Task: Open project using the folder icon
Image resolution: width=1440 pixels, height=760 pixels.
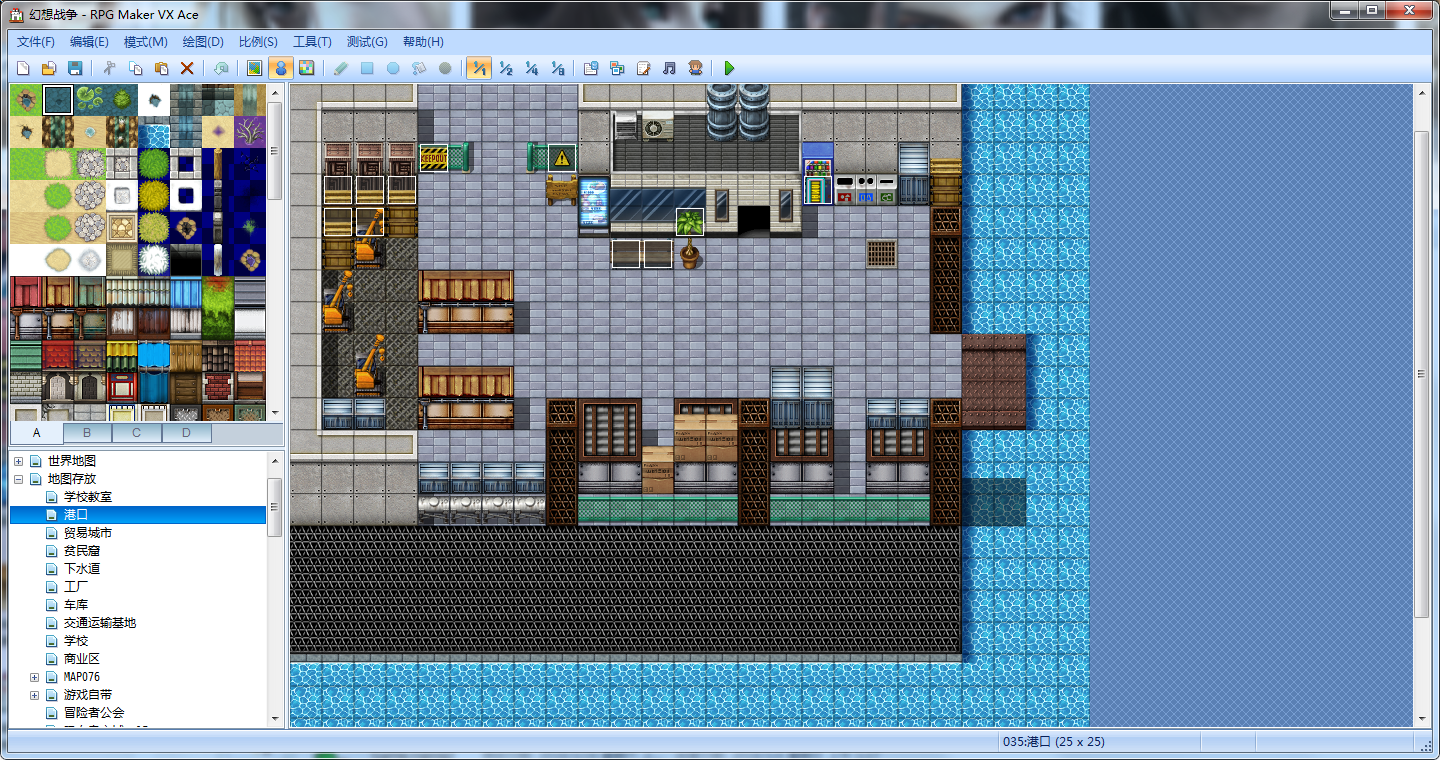Action: tap(48, 68)
